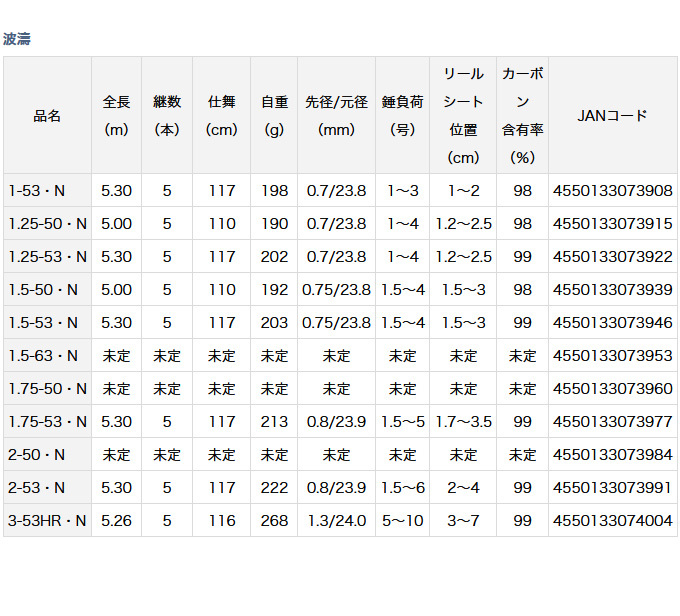Image resolution: width=680 pixels, height=616 pixels.
Task: Select the リールシート位置 column header
Action: pos(463,115)
